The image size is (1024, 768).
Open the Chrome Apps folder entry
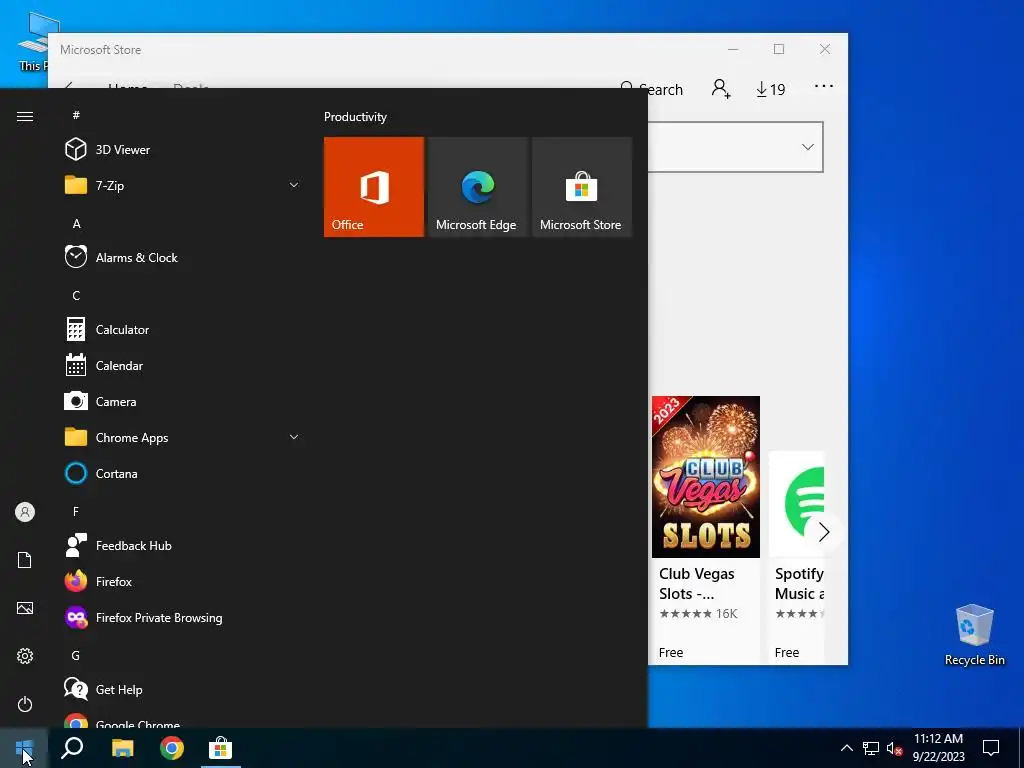coord(183,438)
